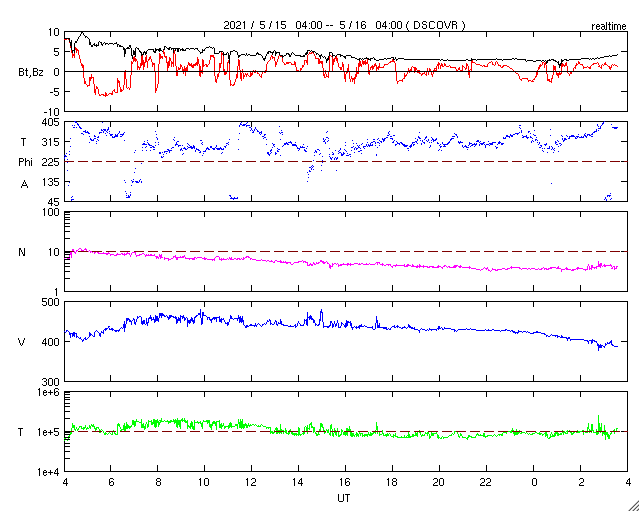Click the '400' tick label on velocity panel
The width and height of the screenshot is (640, 512).
pos(51,342)
